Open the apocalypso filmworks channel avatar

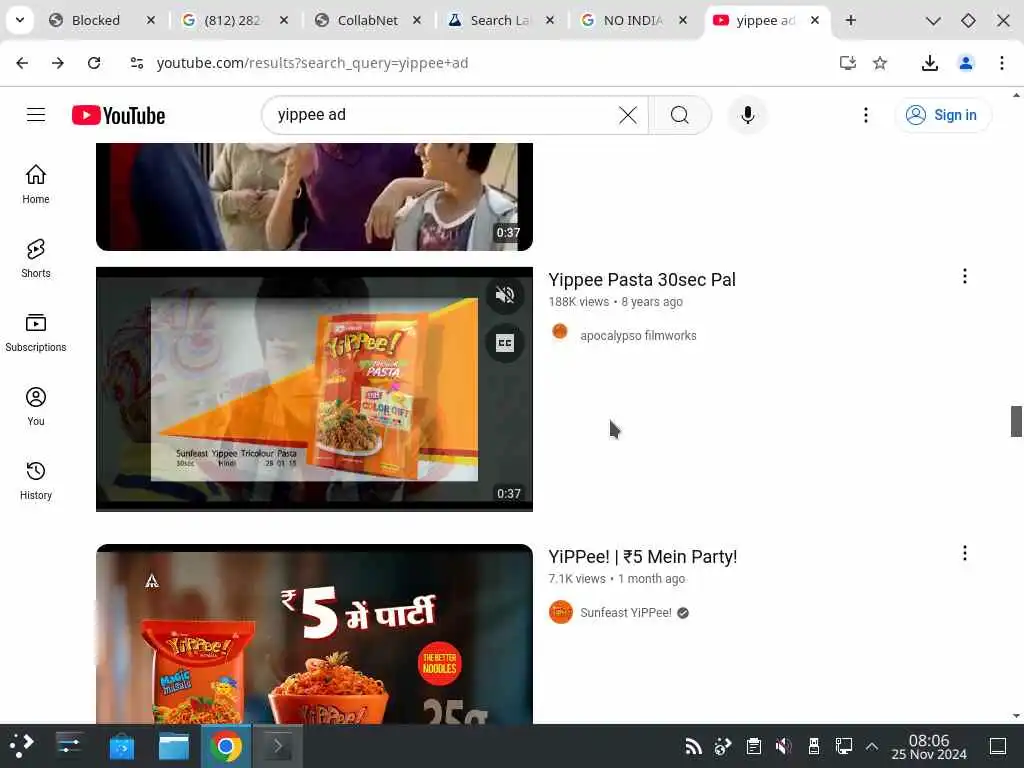click(x=560, y=332)
